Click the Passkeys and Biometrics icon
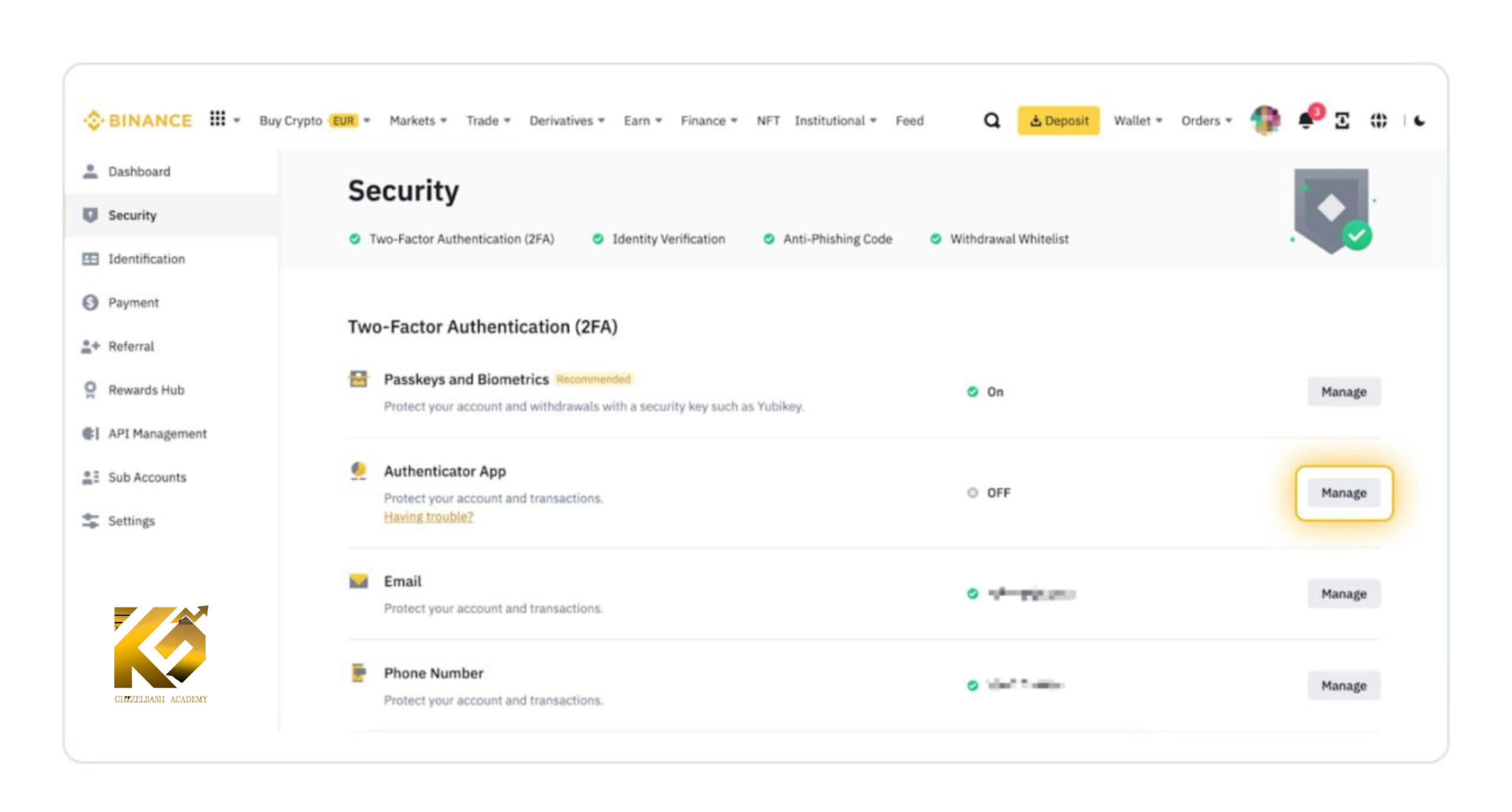 (359, 379)
